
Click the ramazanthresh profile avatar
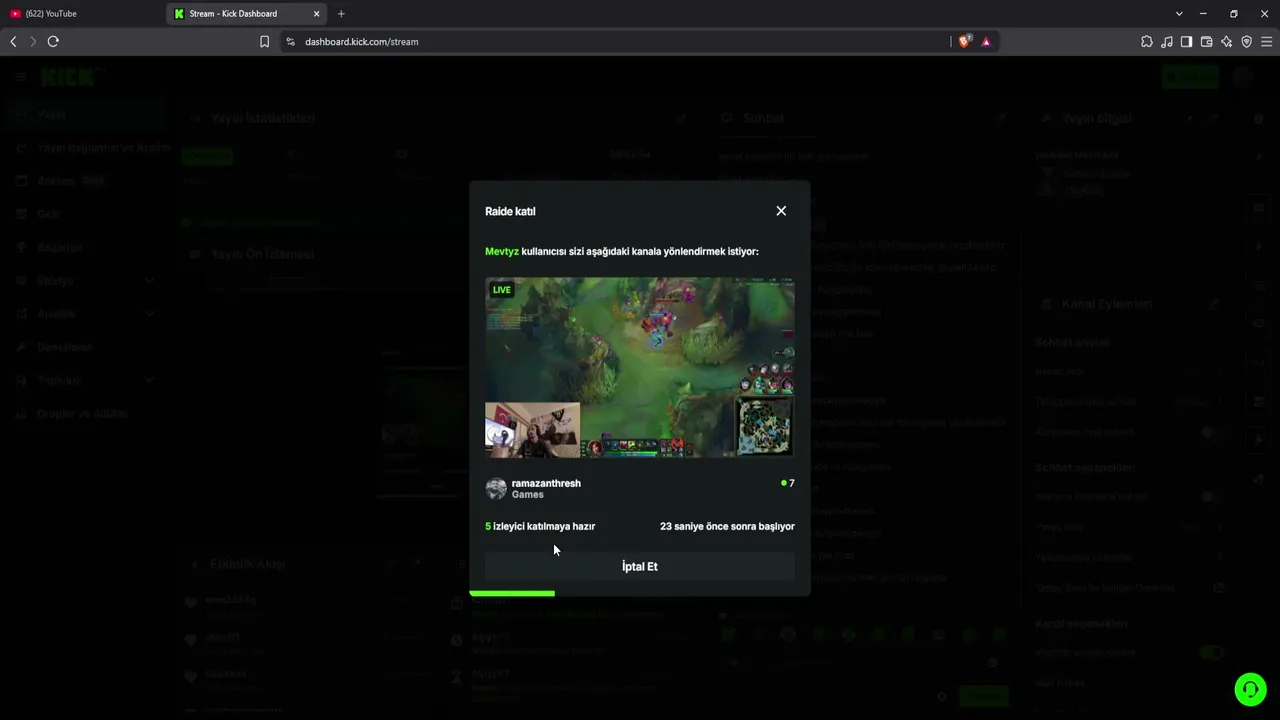pos(496,488)
